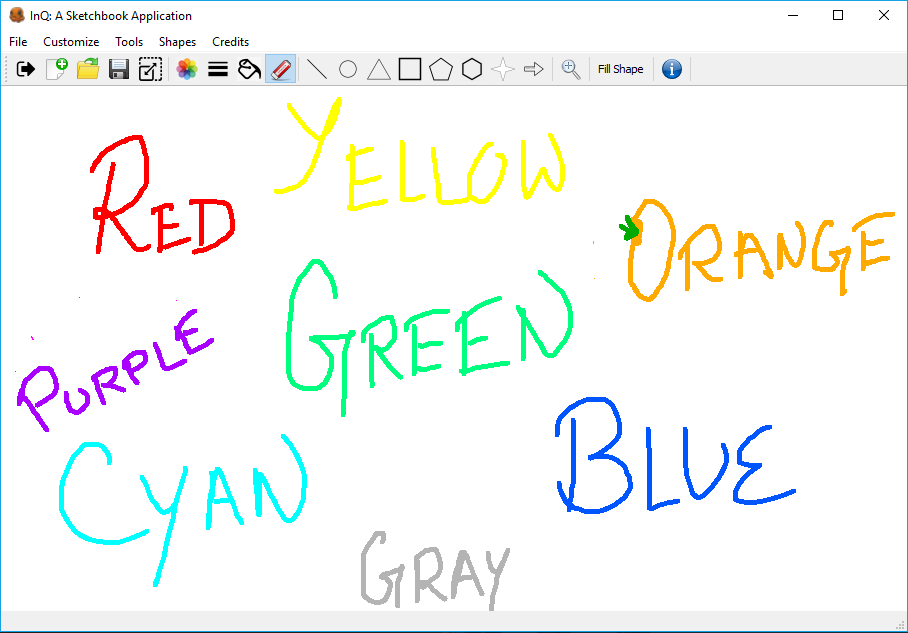
Task: Click the exit arrow icon in toolbar
Action: [25, 69]
